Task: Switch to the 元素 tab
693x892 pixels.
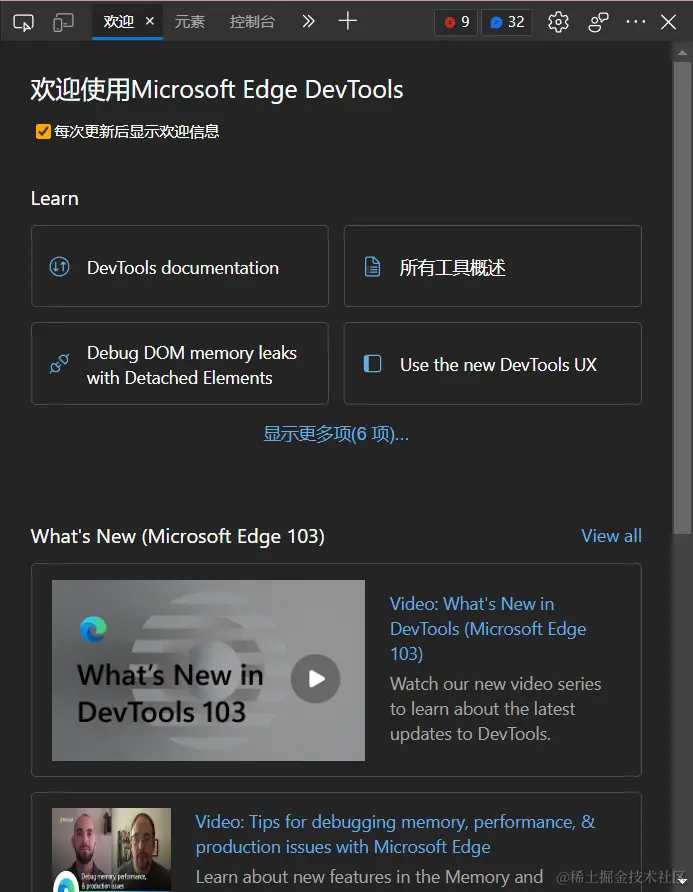Action: point(189,21)
